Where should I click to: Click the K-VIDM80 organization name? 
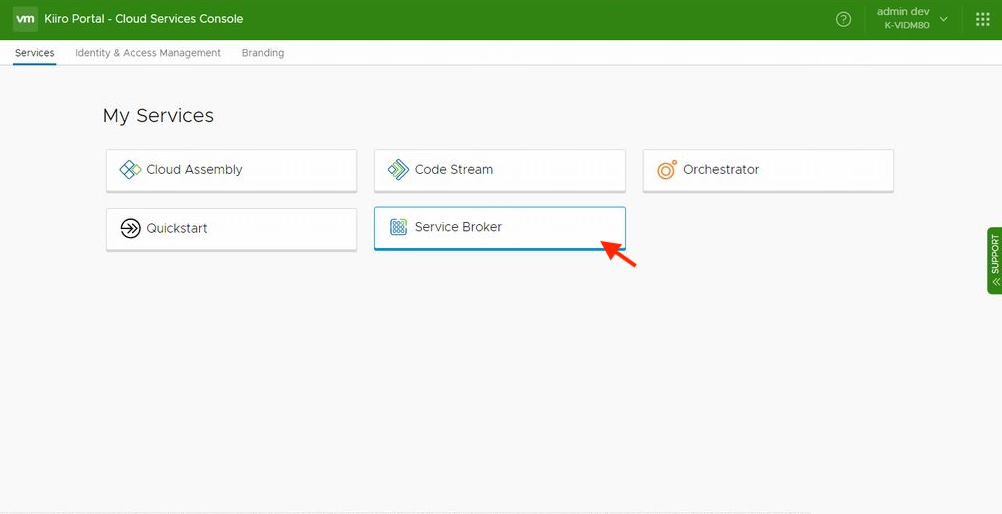(907, 26)
